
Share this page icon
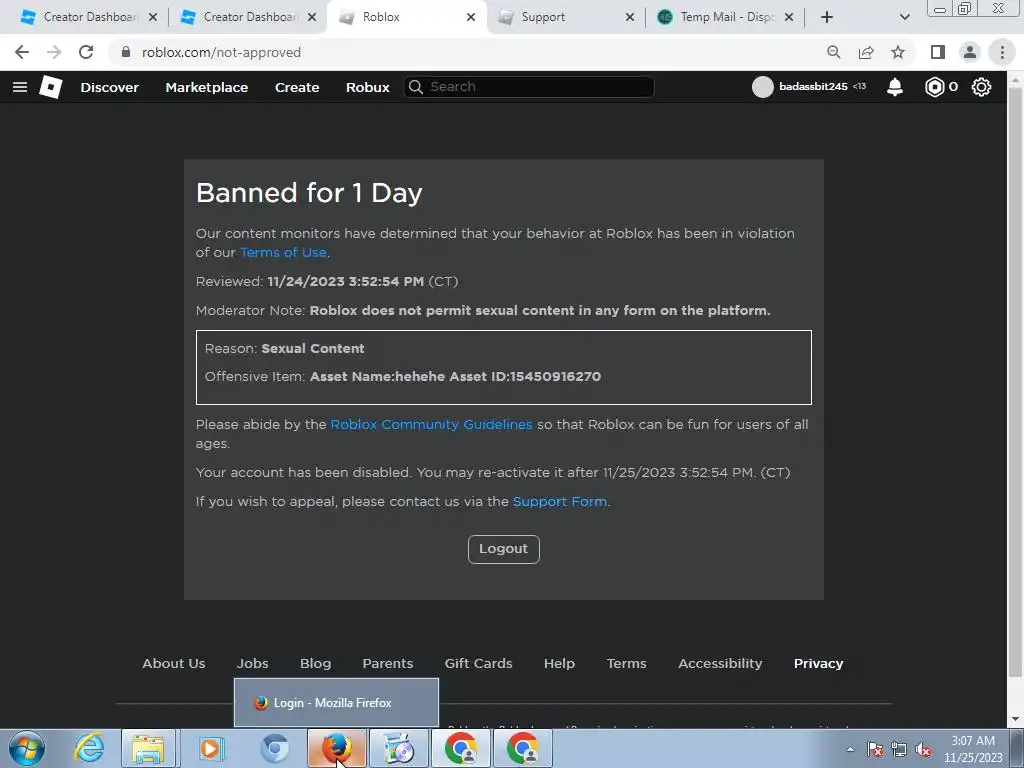point(866,52)
